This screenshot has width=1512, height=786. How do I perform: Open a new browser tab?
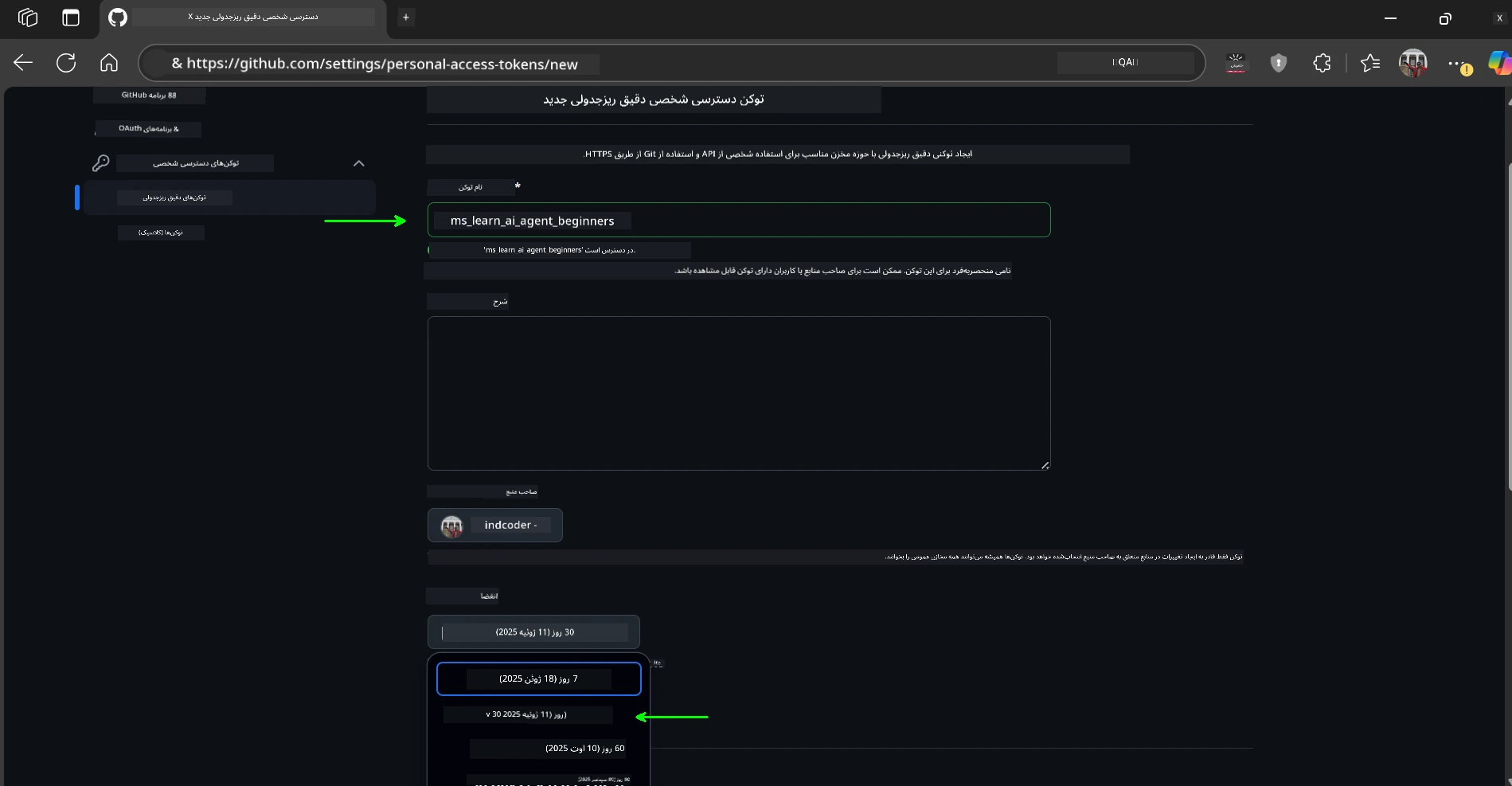[405, 17]
